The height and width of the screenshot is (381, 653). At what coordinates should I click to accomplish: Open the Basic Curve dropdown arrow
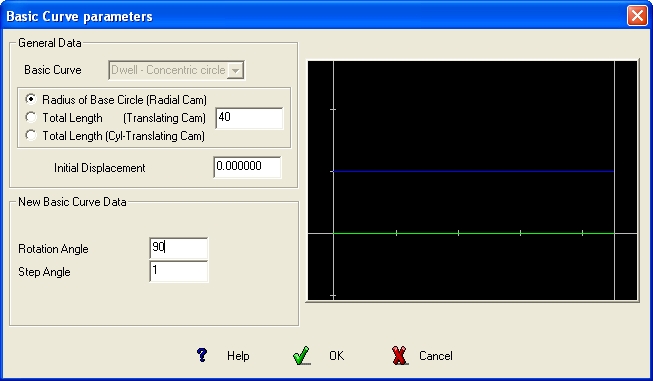pyautogui.click(x=235, y=70)
